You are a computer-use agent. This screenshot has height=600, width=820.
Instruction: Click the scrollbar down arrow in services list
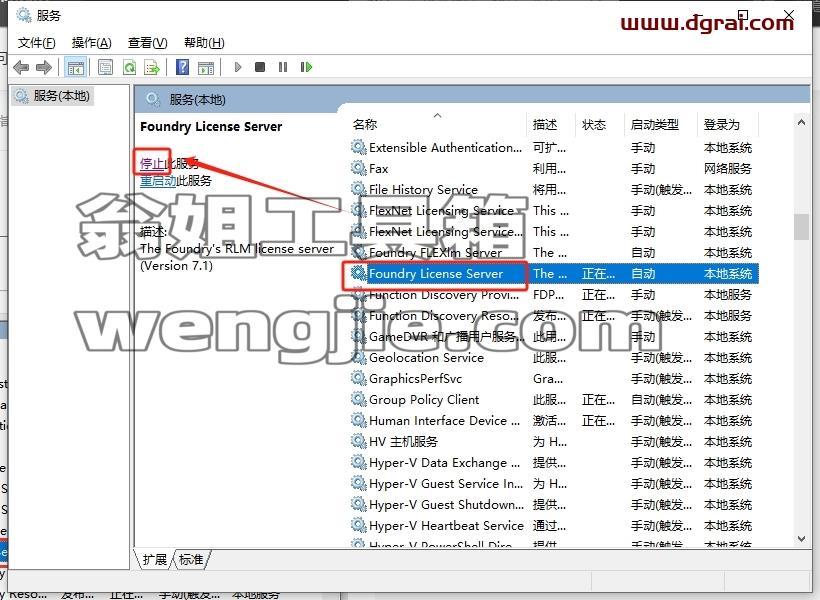[801, 539]
